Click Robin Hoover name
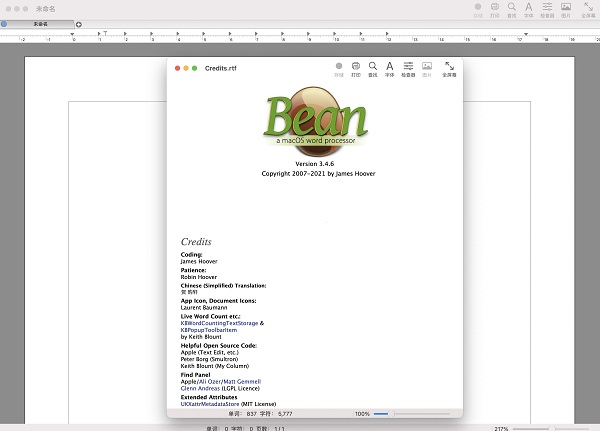Screen dimensions: 600x431 199,277
